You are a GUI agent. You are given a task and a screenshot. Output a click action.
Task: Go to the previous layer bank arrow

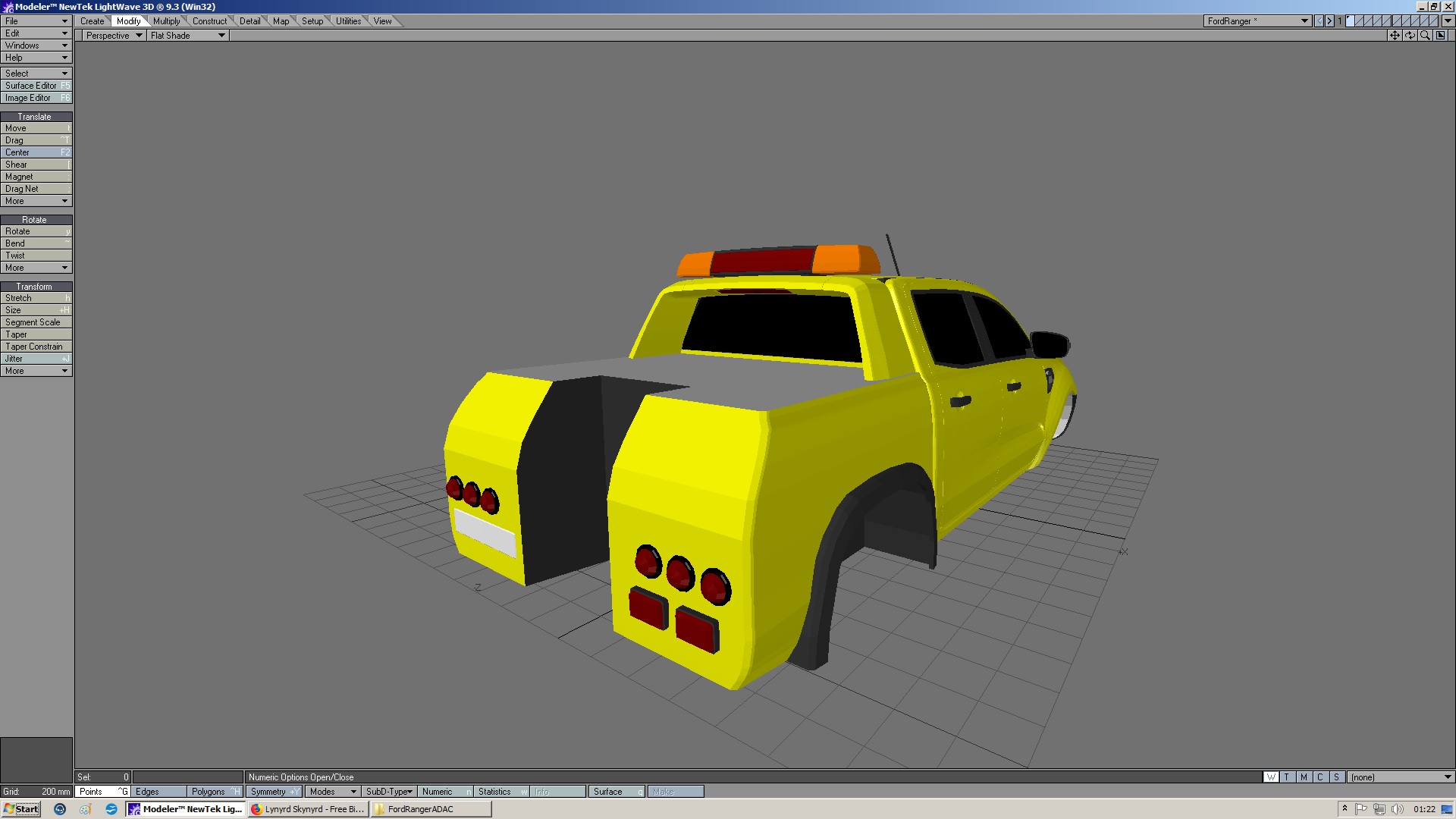(1319, 21)
